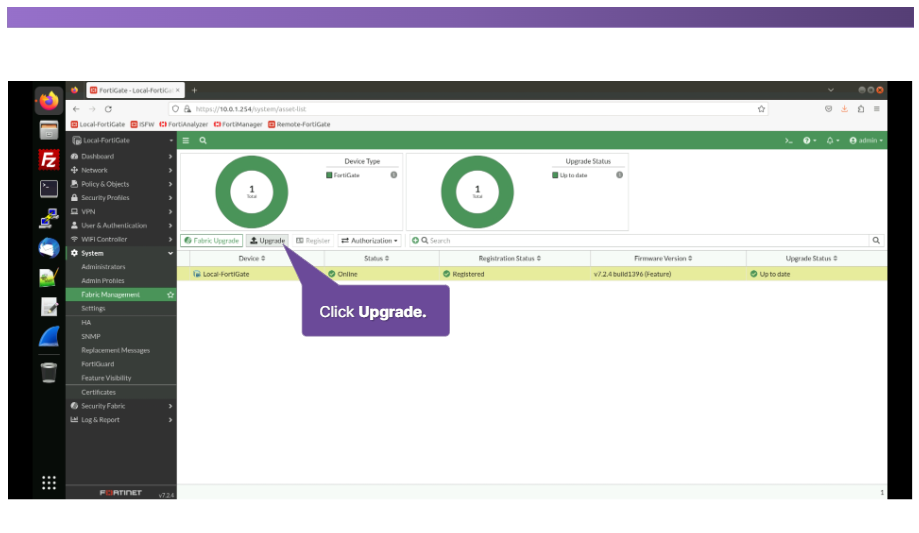Launch Wireshark from the dock
This screenshot has width=919, height=533.
coord(49,337)
